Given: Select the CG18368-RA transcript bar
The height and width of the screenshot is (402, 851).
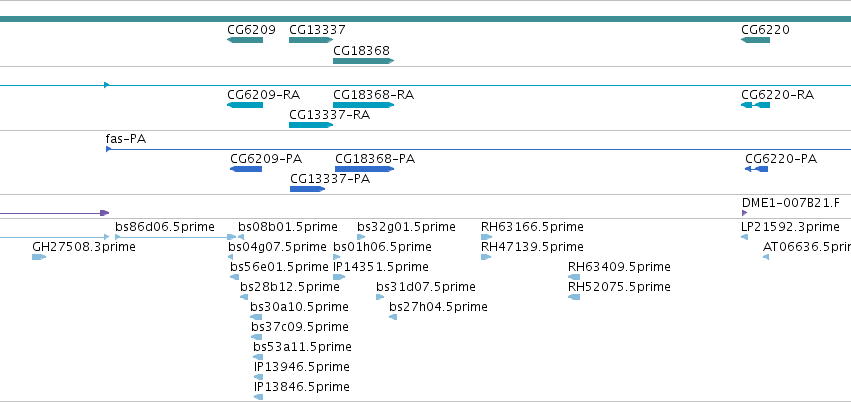Looking at the screenshot, I should tap(364, 105).
